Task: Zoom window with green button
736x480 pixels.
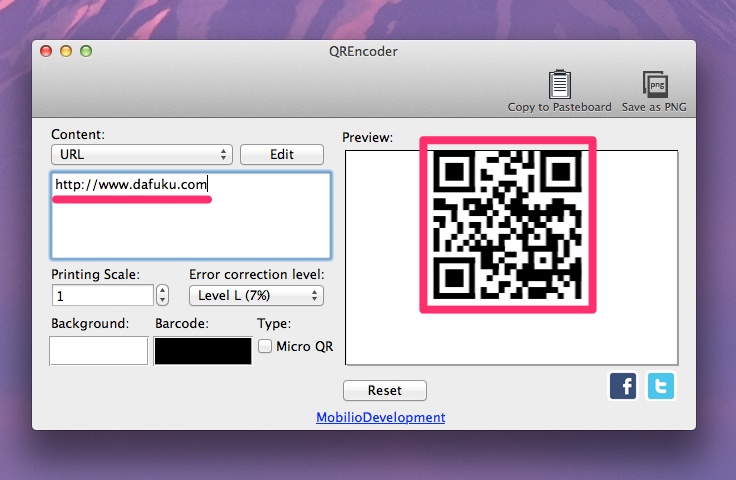Action: click(86, 51)
